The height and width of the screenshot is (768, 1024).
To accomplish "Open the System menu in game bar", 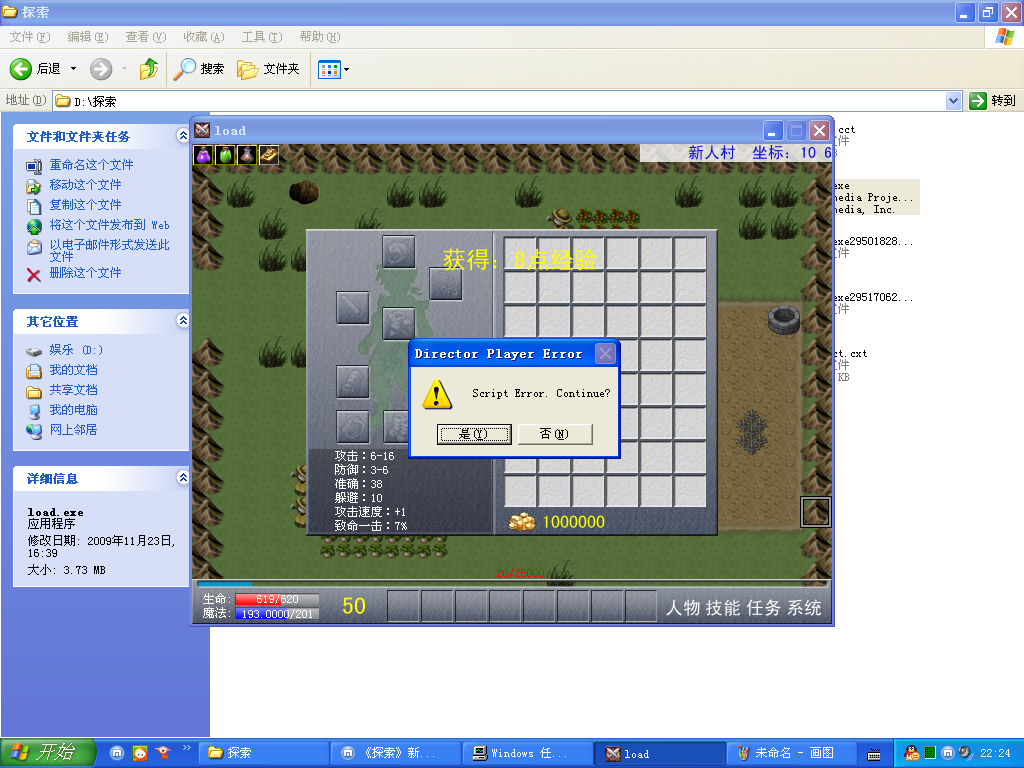I will tap(804, 608).
